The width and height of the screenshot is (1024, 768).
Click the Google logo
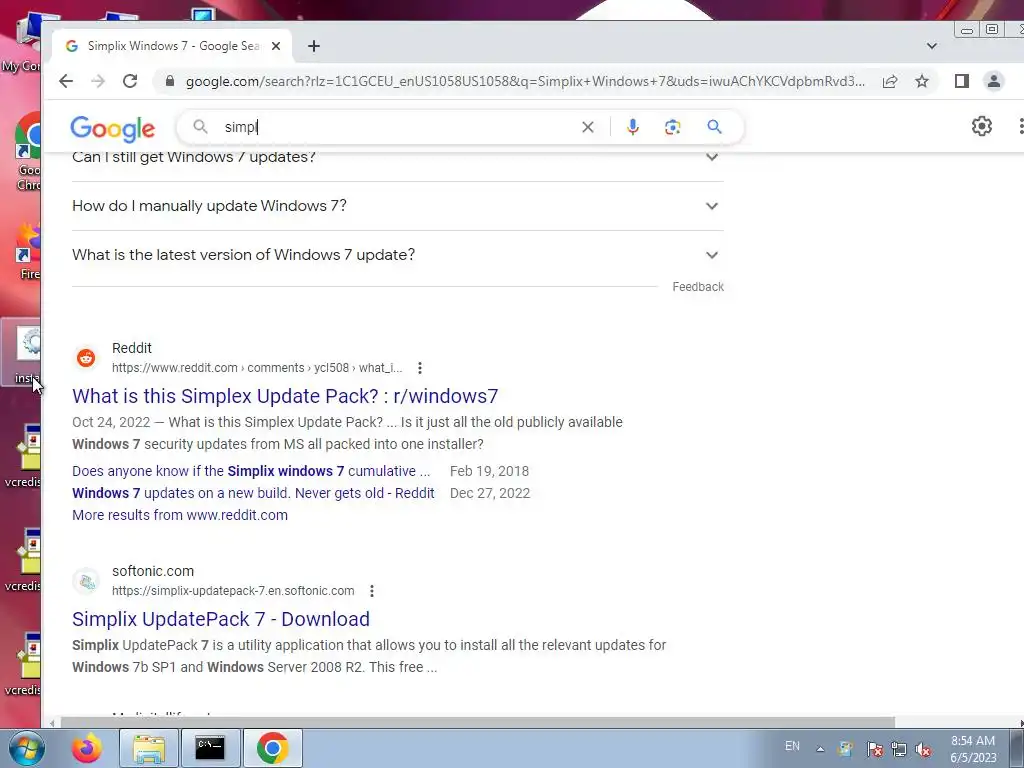tap(112, 129)
